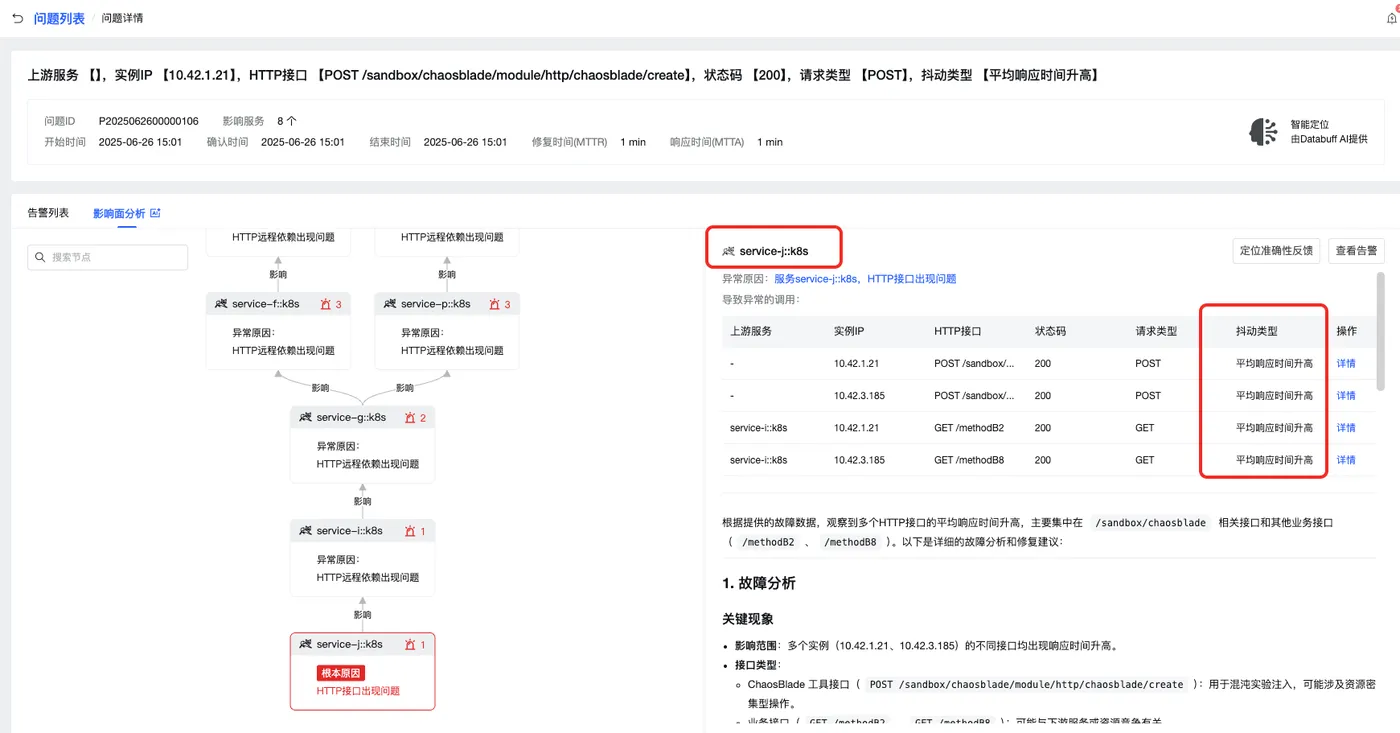Click the GET /methodB8 table cell
1400x733 pixels.
click(969, 460)
